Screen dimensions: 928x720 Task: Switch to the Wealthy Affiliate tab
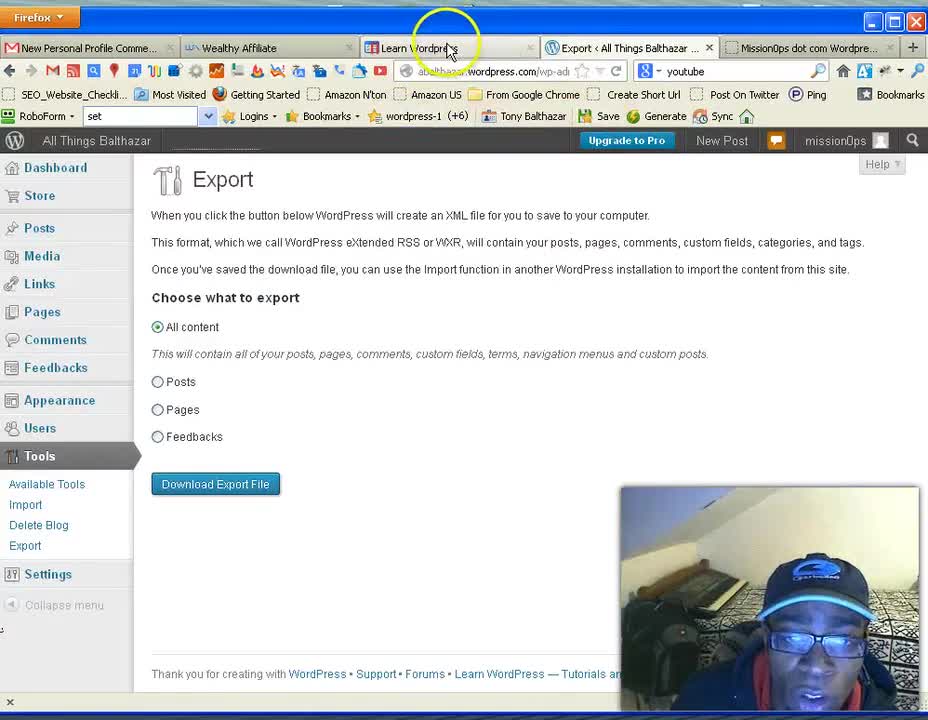pyautogui.click(x=240, y=48)
